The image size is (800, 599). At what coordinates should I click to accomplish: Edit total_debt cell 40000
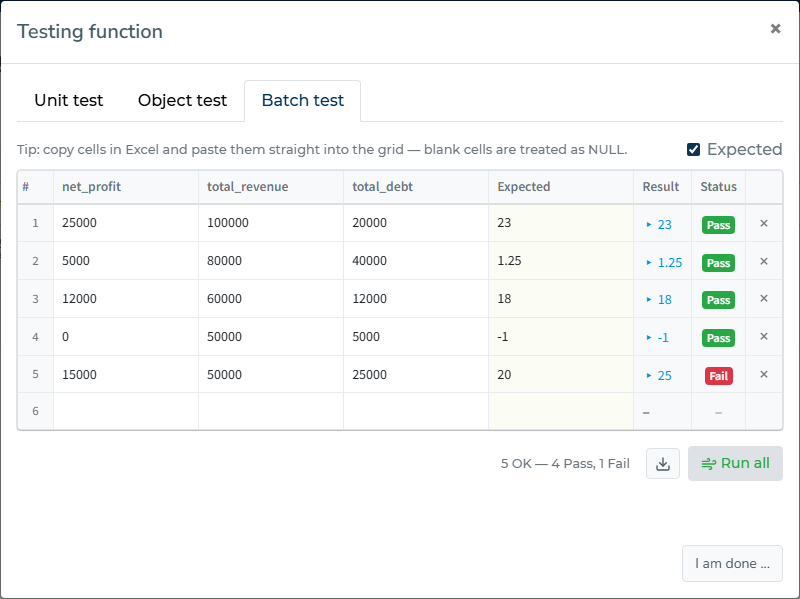[416, 261]
